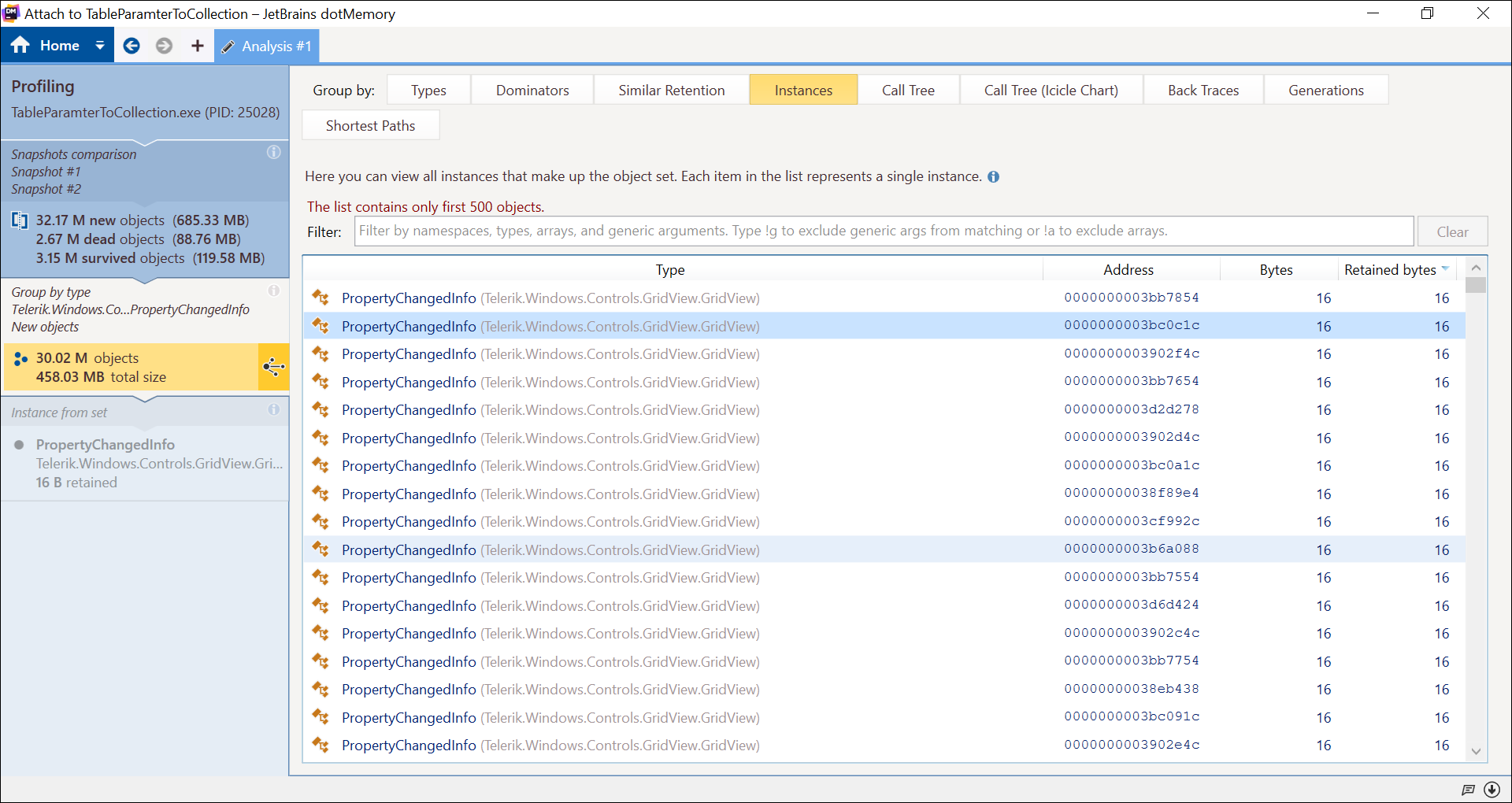1512x803 pixels.
Task: Select the instance at address 0000000003bb7554
Action: click(x=884, y=578)
